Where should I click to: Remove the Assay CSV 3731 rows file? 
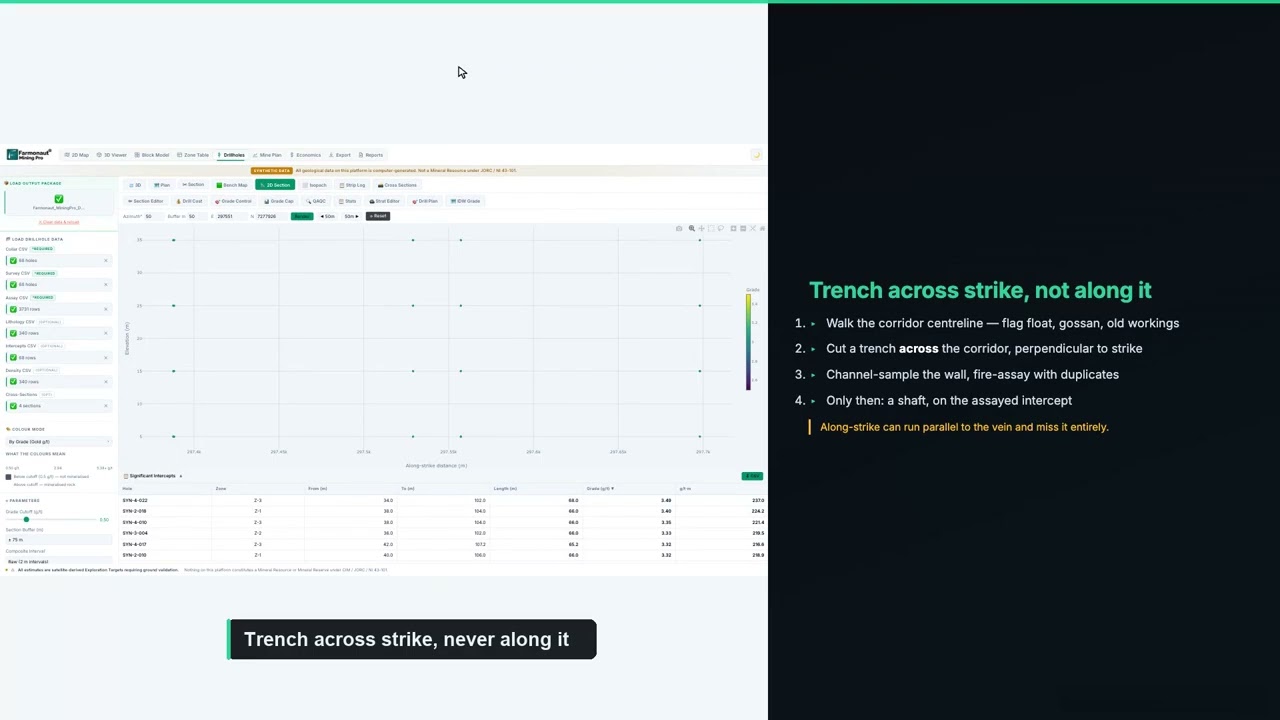coord(106,309)
